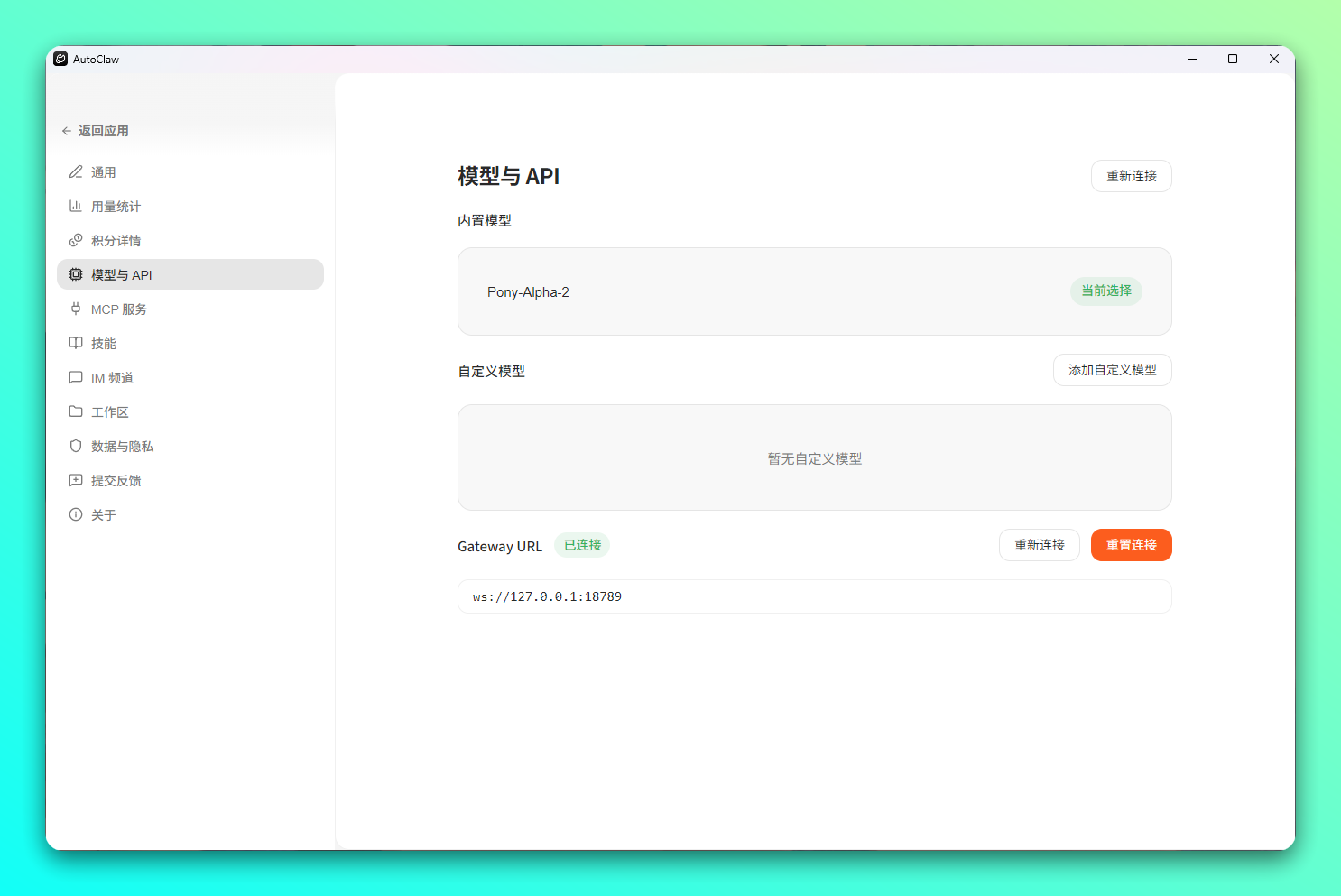Click the pencil icon beside 通用
Viewport: 1341px width, 896px height.
[x=76, y=171]
